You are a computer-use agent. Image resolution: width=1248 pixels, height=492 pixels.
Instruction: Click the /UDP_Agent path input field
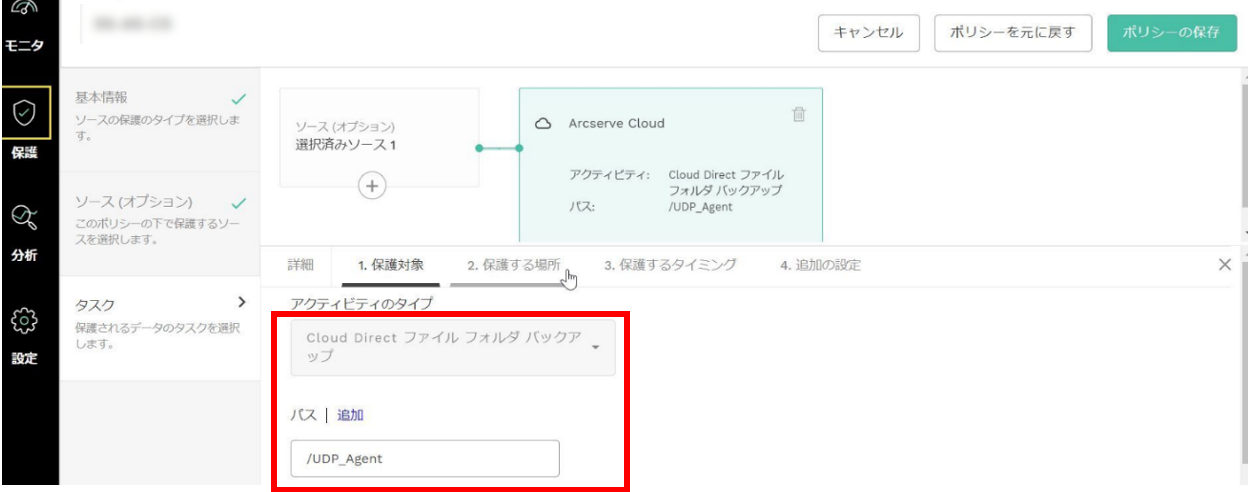click(425, 459)
